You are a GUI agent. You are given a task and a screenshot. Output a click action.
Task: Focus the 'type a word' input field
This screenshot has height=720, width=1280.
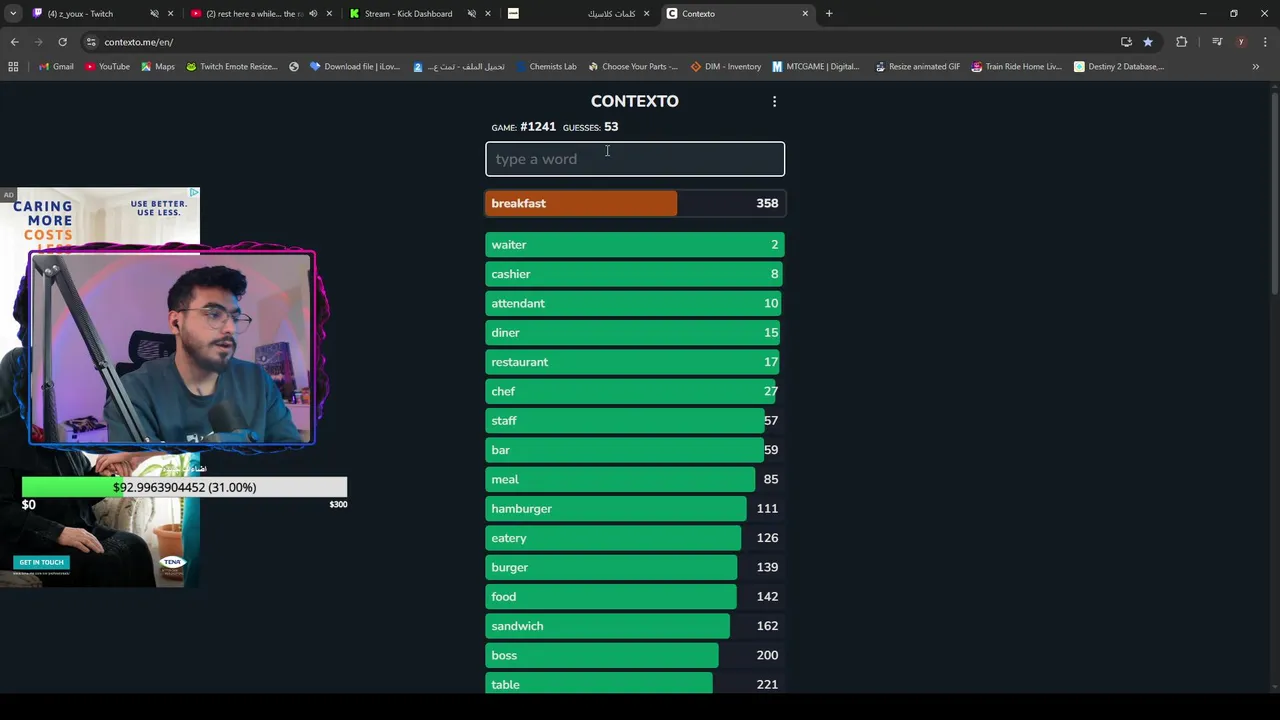point(635,159)
